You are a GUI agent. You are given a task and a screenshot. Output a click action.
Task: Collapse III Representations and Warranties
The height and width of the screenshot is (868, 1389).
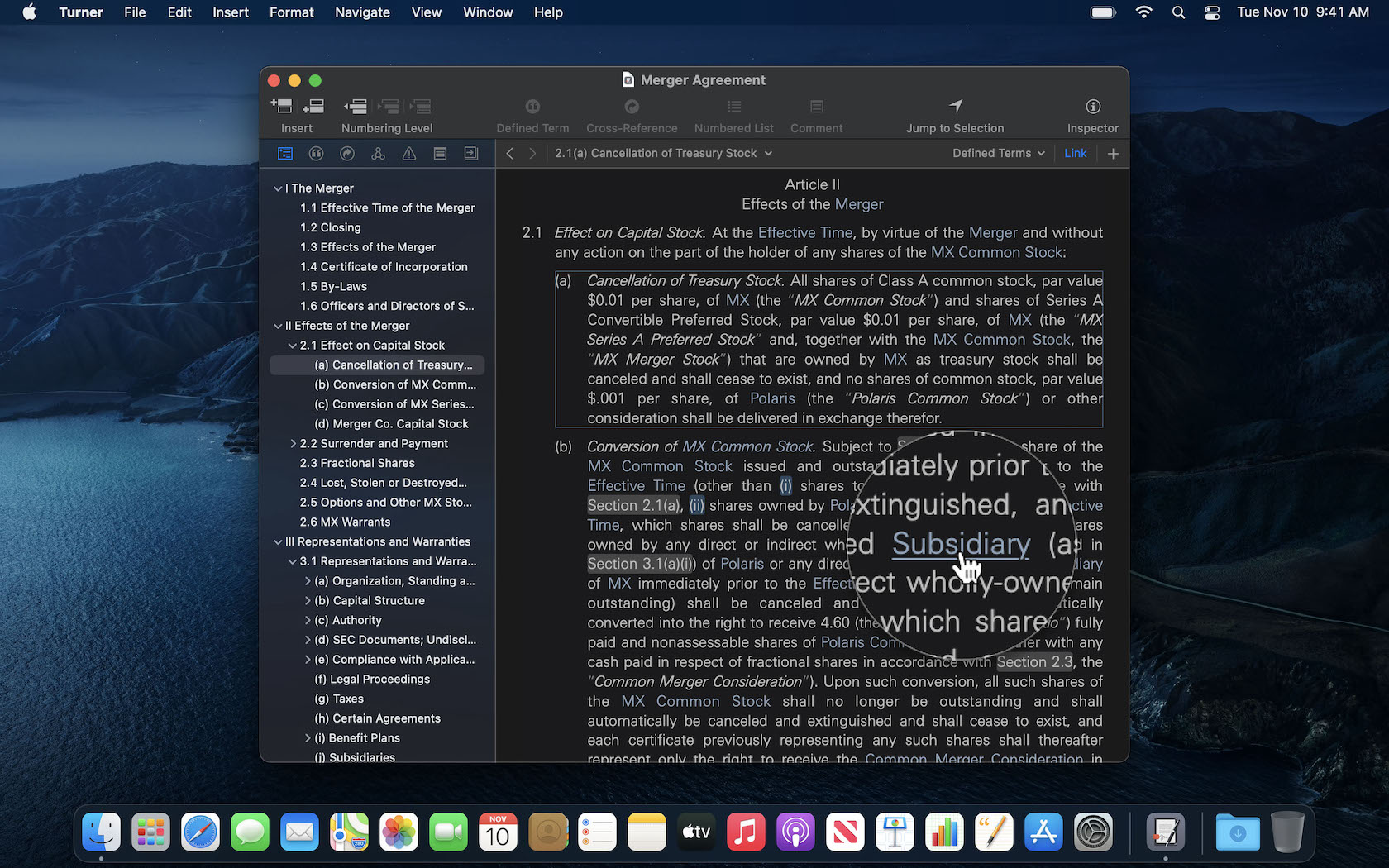(278, 542)
